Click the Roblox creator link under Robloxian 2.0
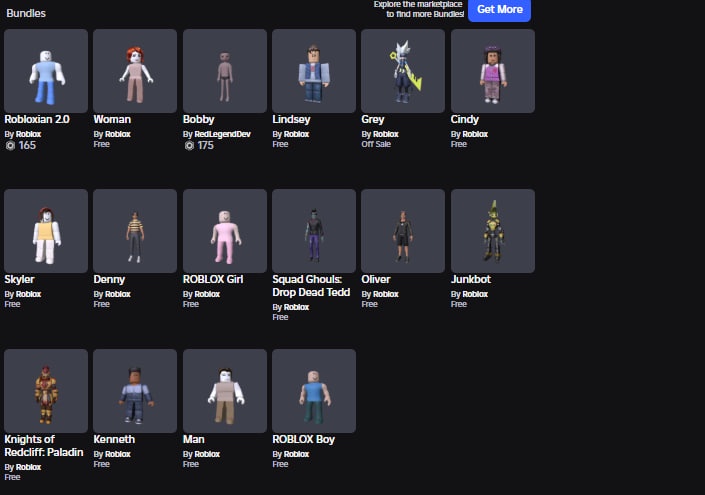Screen dimensions: 705x495 pyautogui.click(x=28, y=134)
